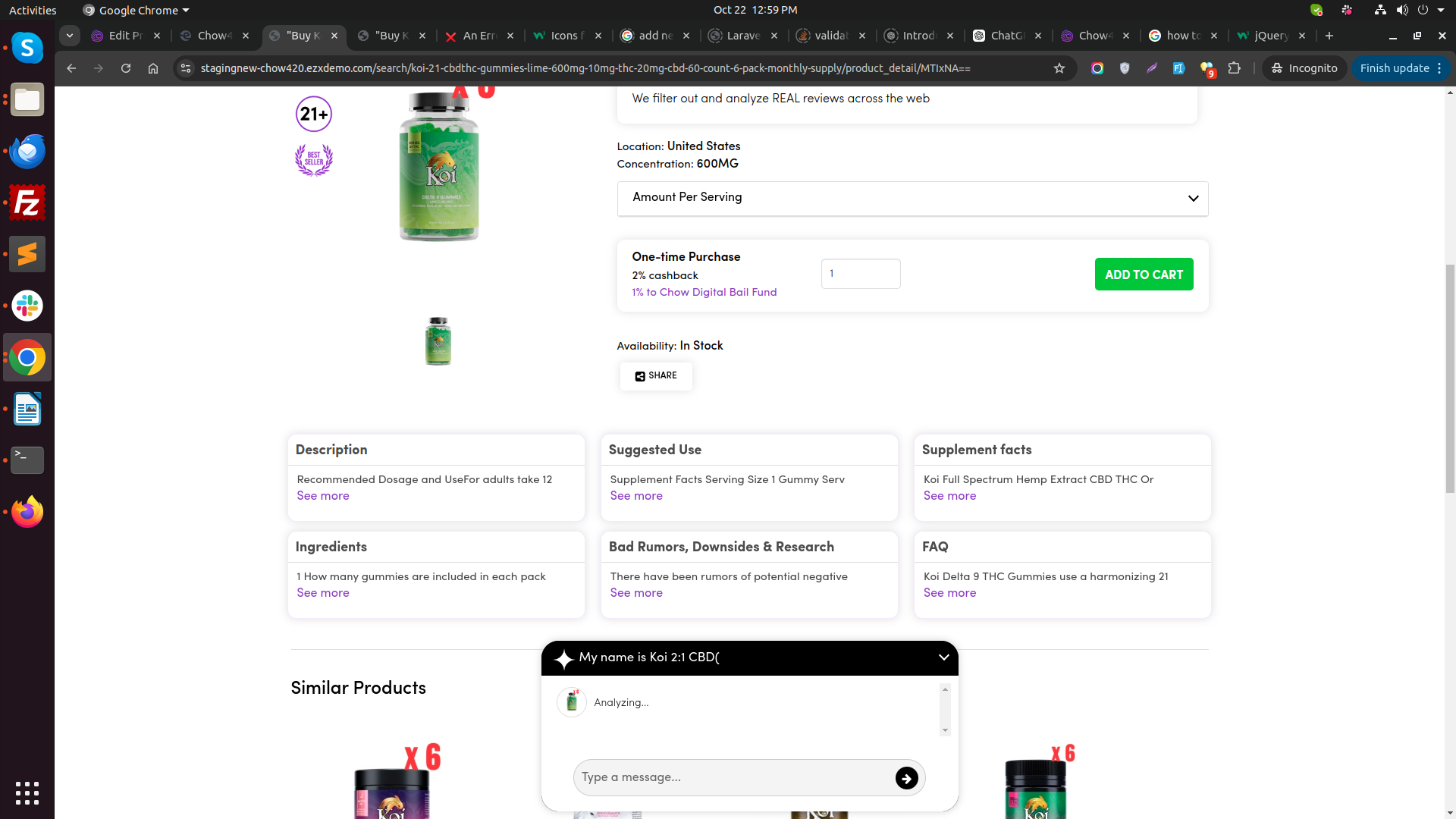Reload the page using refresh icon
Screen dimensions: 1456x819
coord(126,68)
